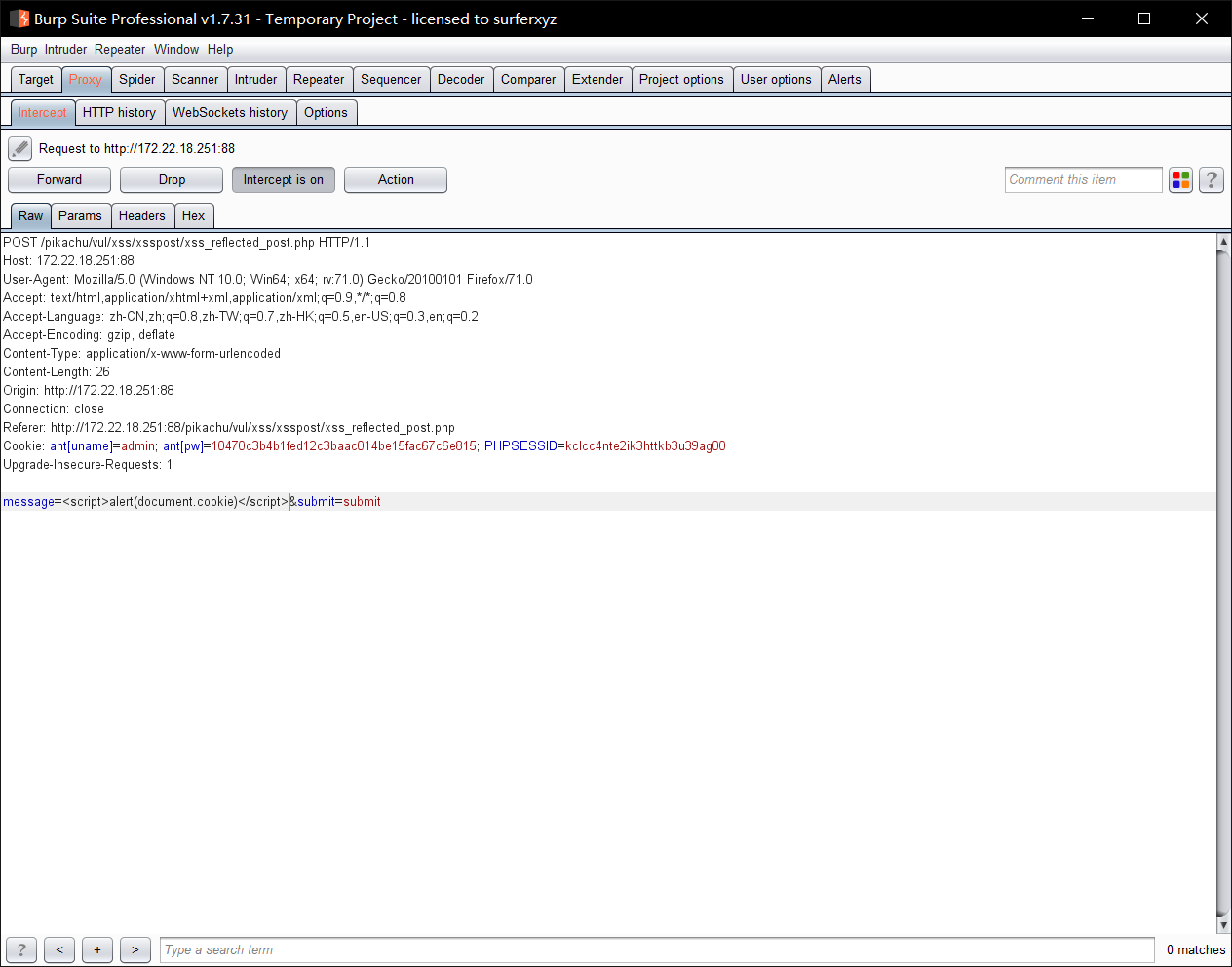Image resolution: width=1232 pixels, height=967 pixels.
Task: Click the Accept-Language header line
Action: (241, 316)
